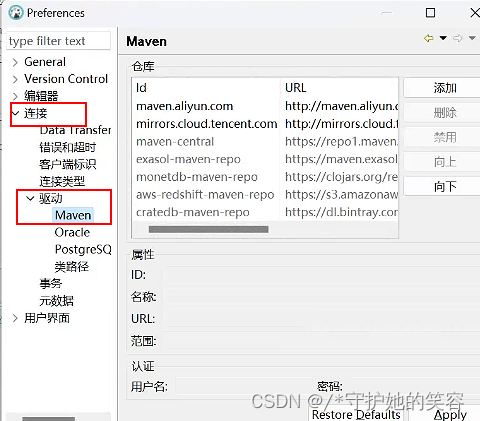Select Version Control in preferences tree

(66, 79)
